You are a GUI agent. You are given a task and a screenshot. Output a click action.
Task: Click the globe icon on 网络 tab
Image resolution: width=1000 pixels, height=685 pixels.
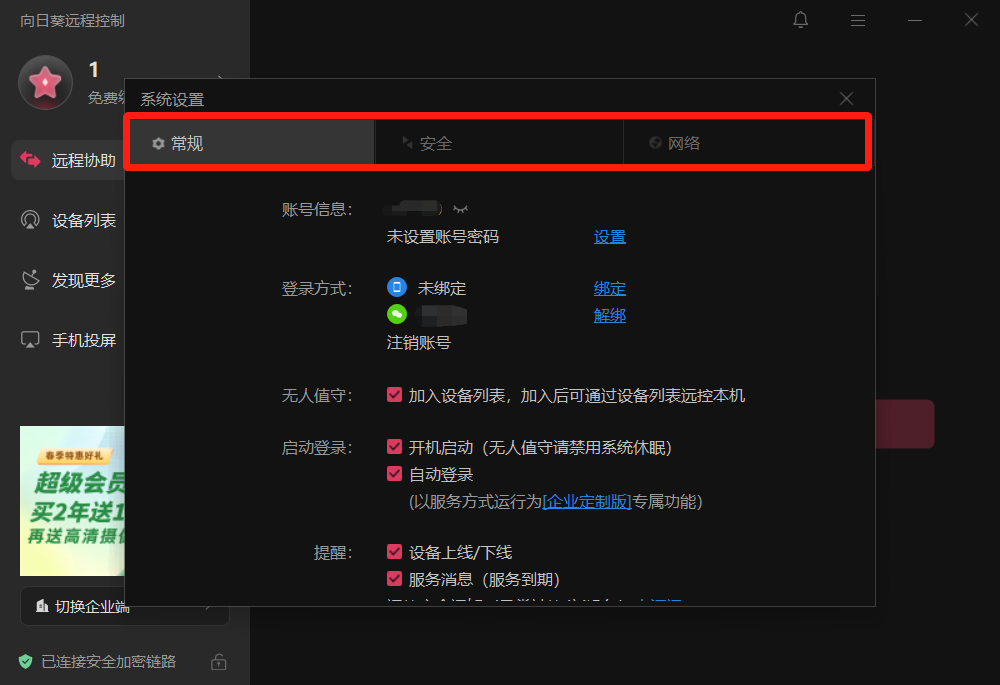click(655, 142)
